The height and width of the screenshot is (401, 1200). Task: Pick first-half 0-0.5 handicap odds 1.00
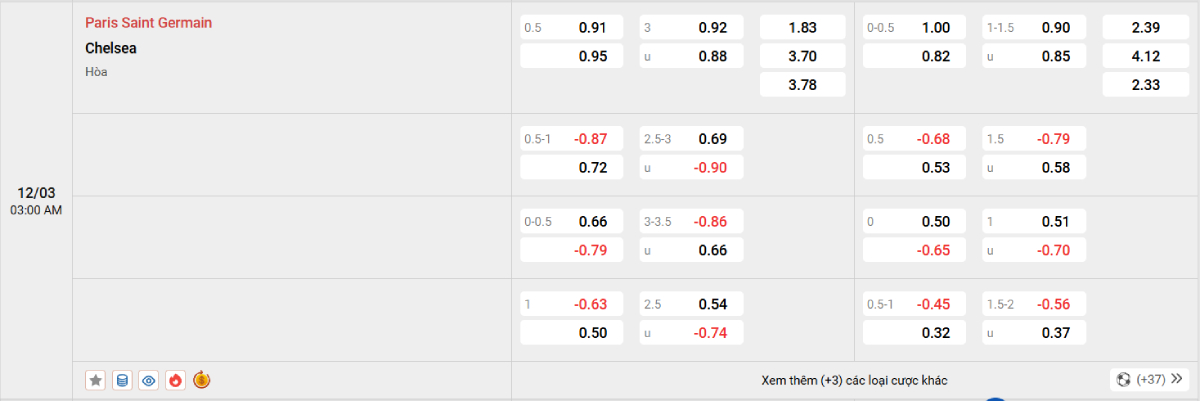pos(914,28)
